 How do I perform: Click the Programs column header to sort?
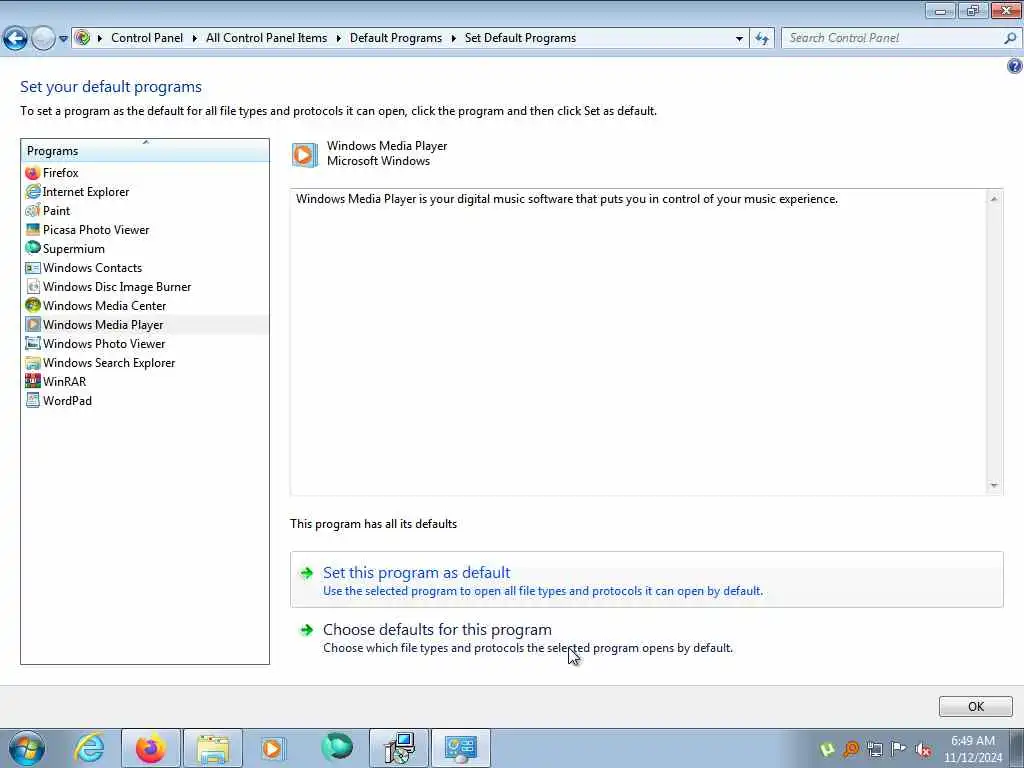coord(145,151)
